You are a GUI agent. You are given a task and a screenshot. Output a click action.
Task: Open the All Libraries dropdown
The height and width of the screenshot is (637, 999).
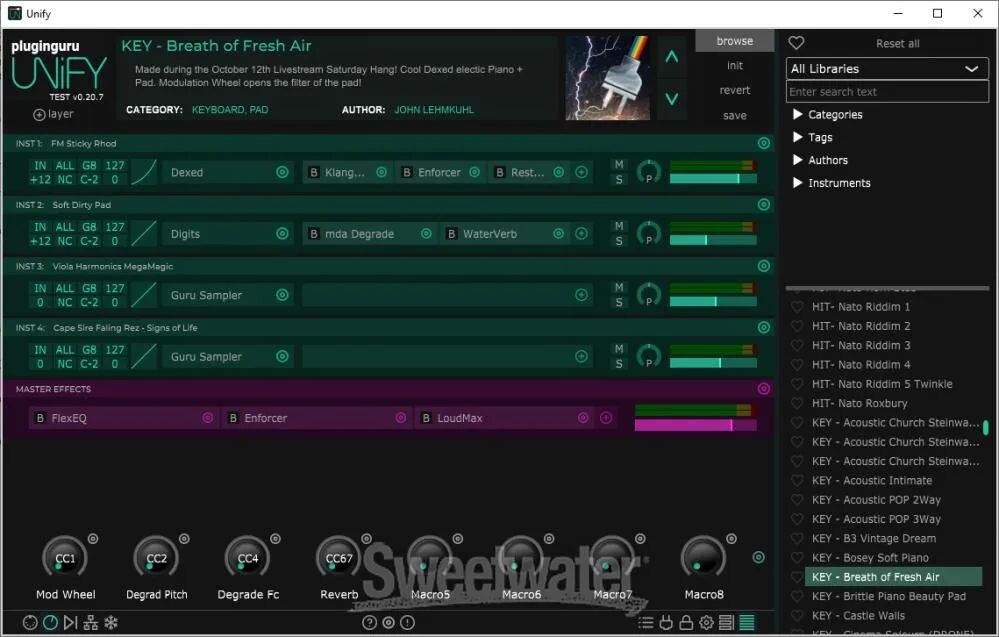tap(887, 69)
